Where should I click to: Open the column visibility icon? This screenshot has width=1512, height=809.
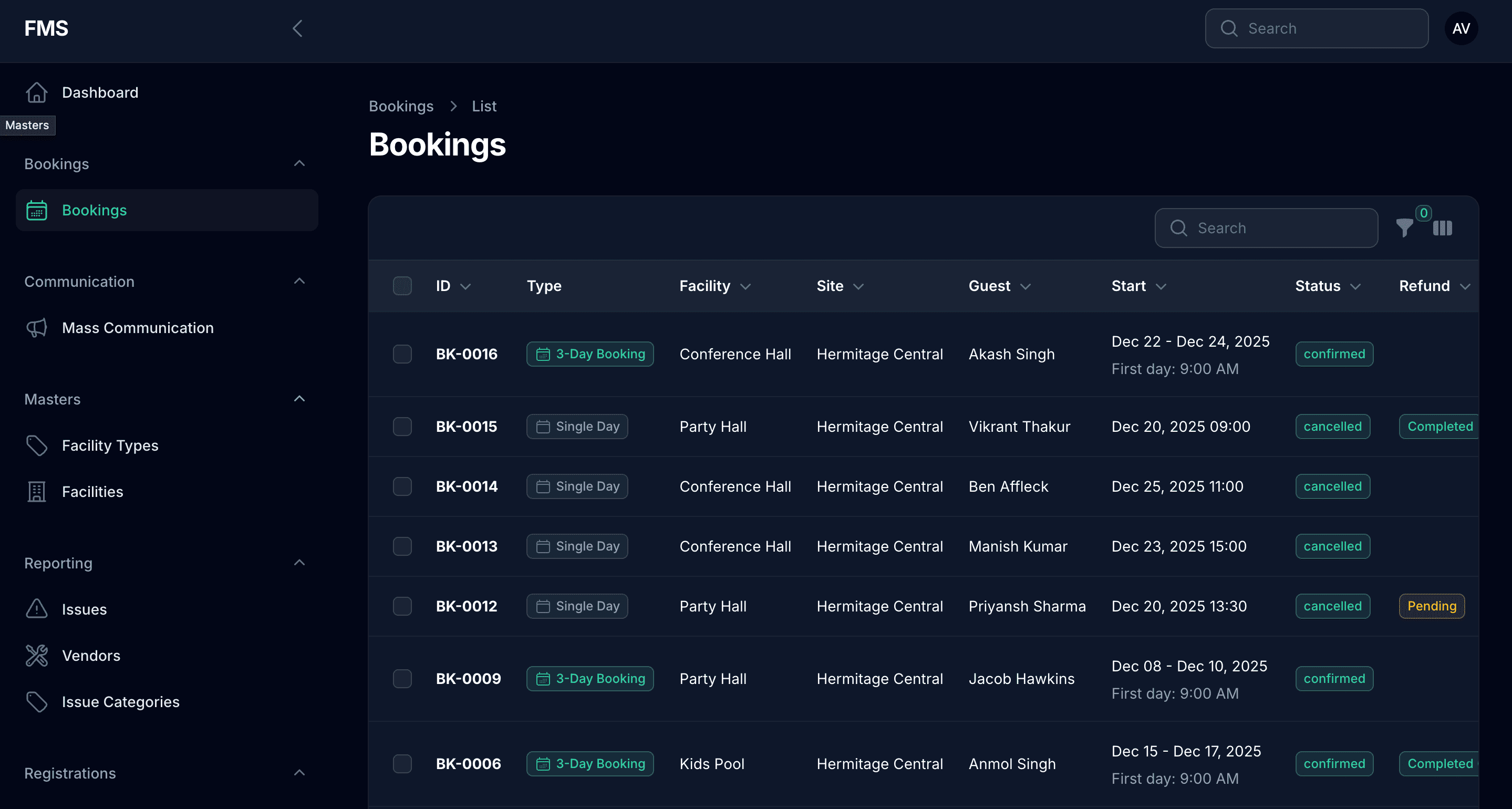pos(1443,228)
